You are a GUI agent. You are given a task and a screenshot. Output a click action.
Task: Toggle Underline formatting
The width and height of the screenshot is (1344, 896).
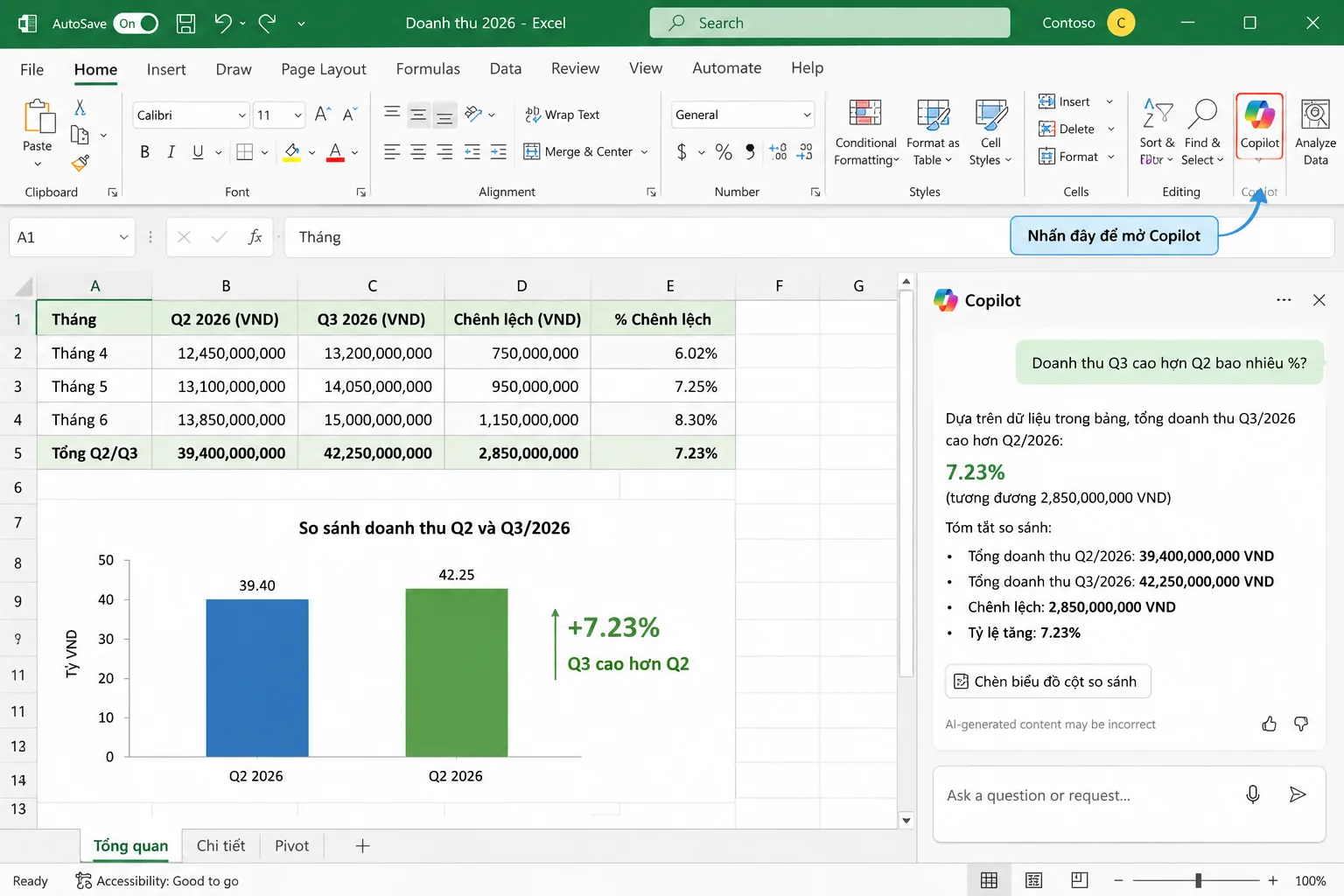[198, 152]
